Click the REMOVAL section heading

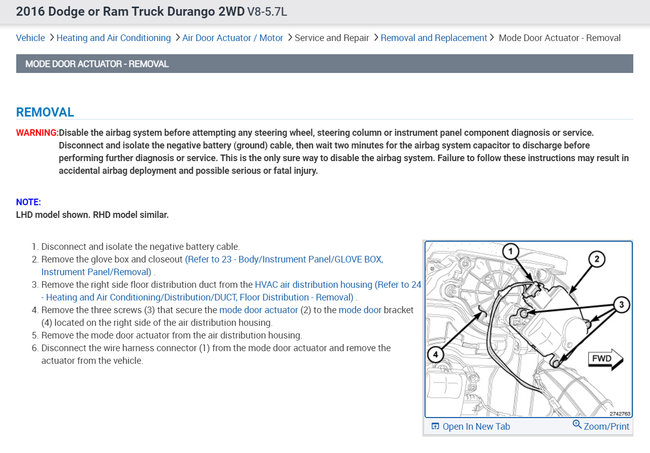(45, 112)
